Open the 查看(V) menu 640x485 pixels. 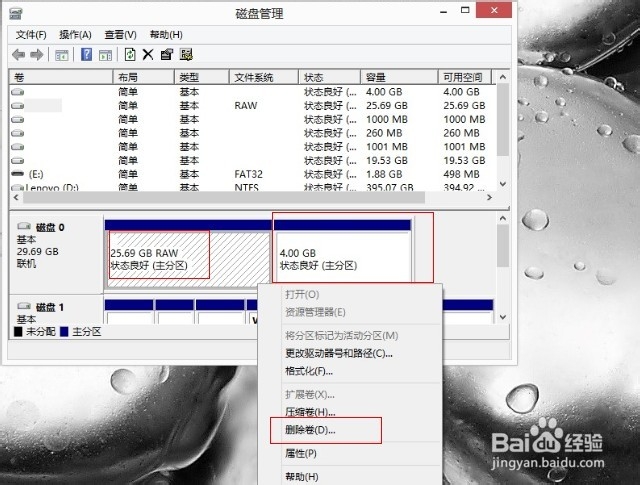tap(120, 35)
